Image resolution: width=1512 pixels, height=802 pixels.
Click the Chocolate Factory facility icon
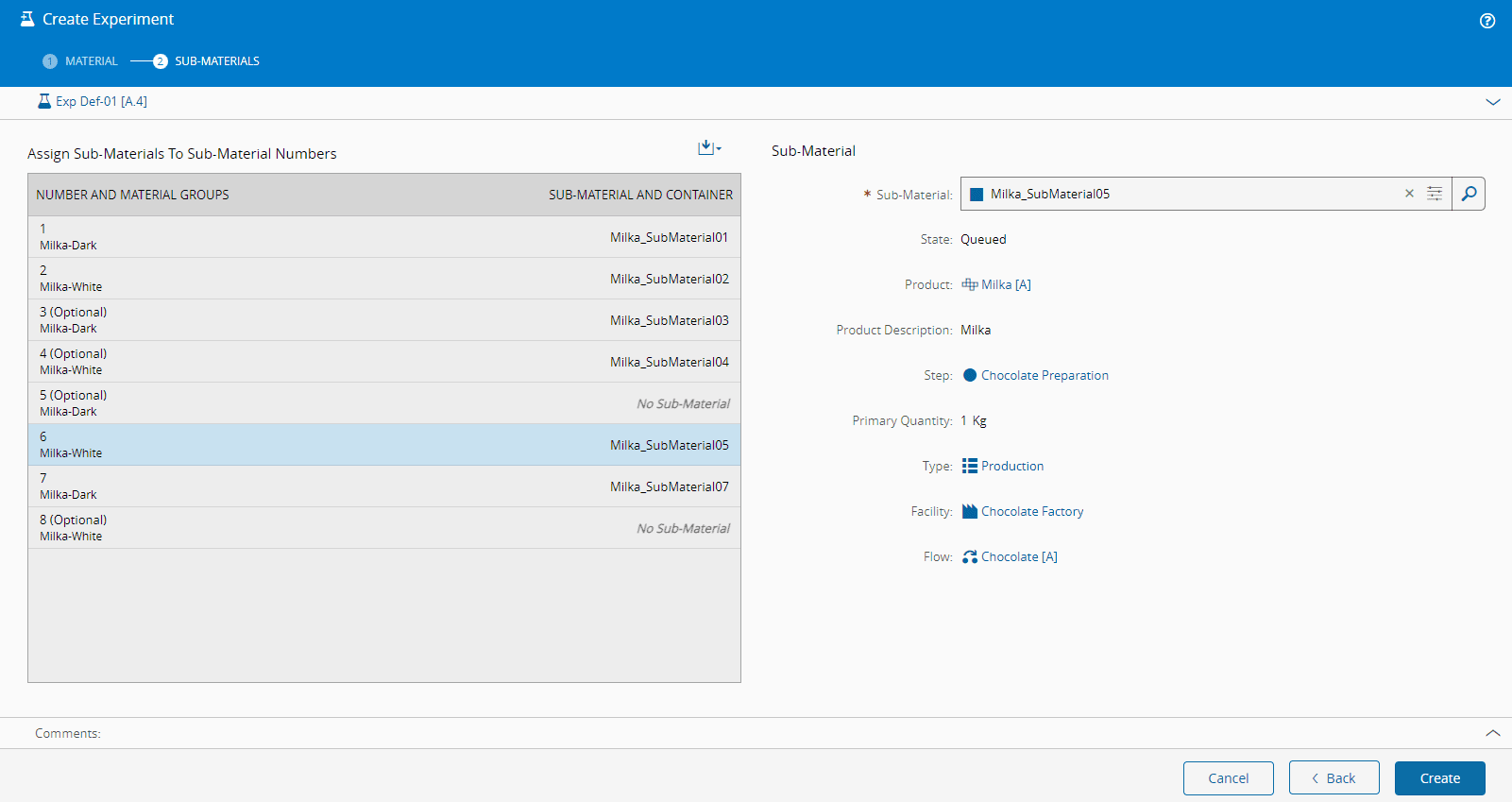(x=969, y=511)
